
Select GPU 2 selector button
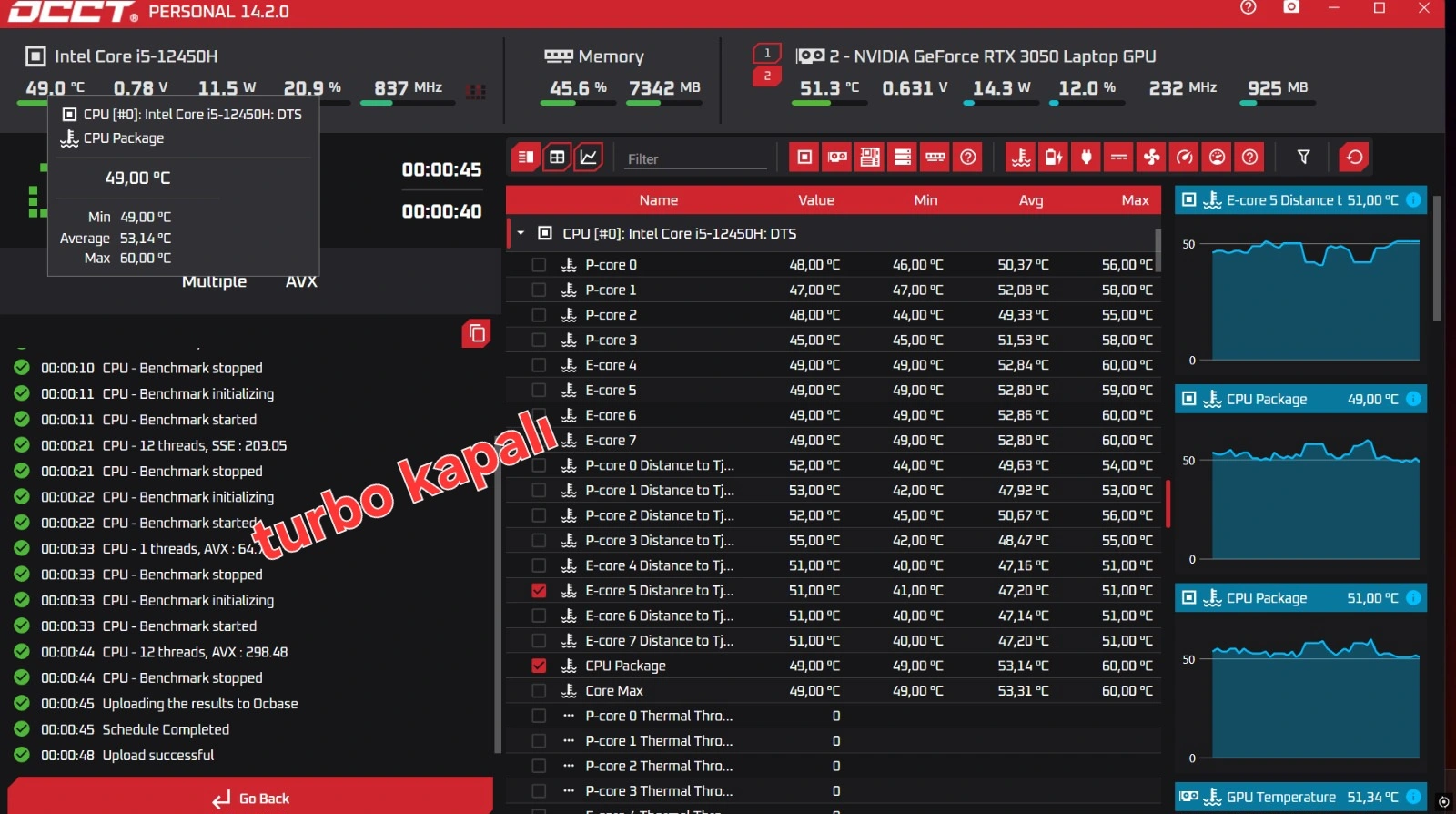(x=767, y=76)
